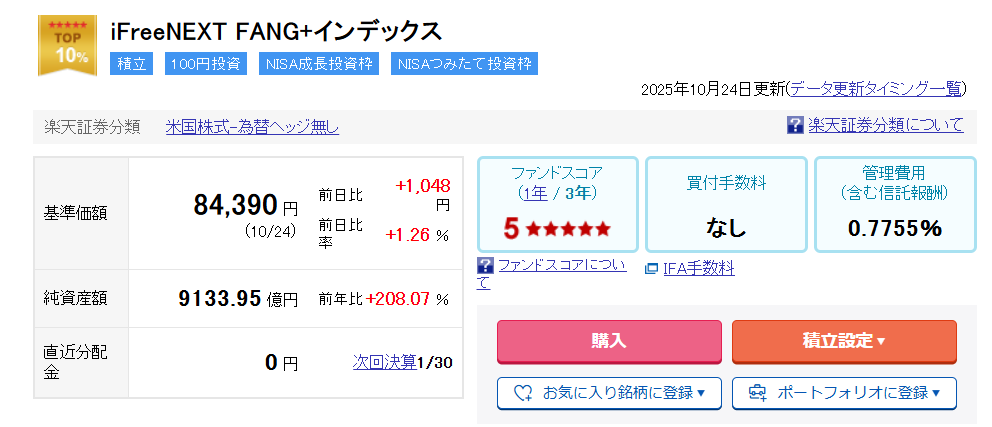Switch fund score to 1年
The image size is (992, 427).
(536, 191)
